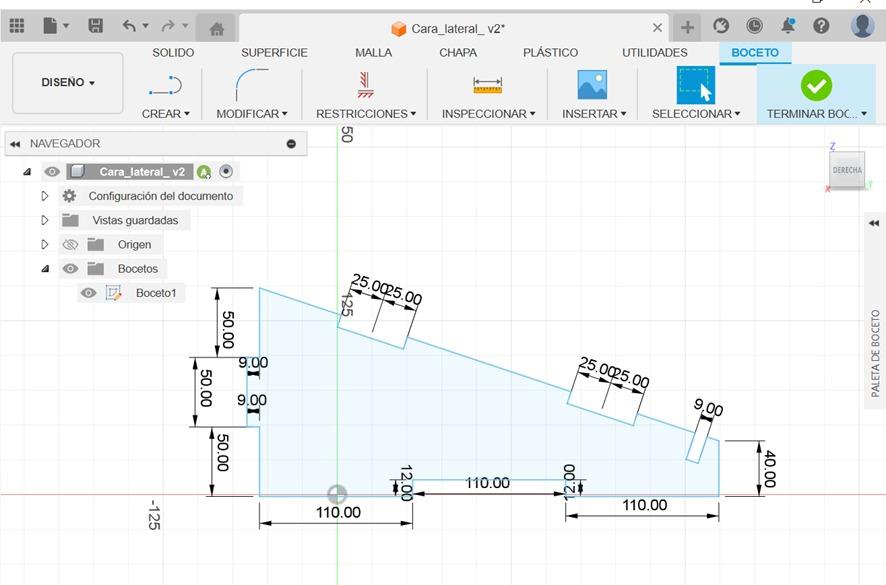This screenshot has height=585, width=886.
Task: Click the gear icon of Configuración del documento
Action: tap(69, 196)
